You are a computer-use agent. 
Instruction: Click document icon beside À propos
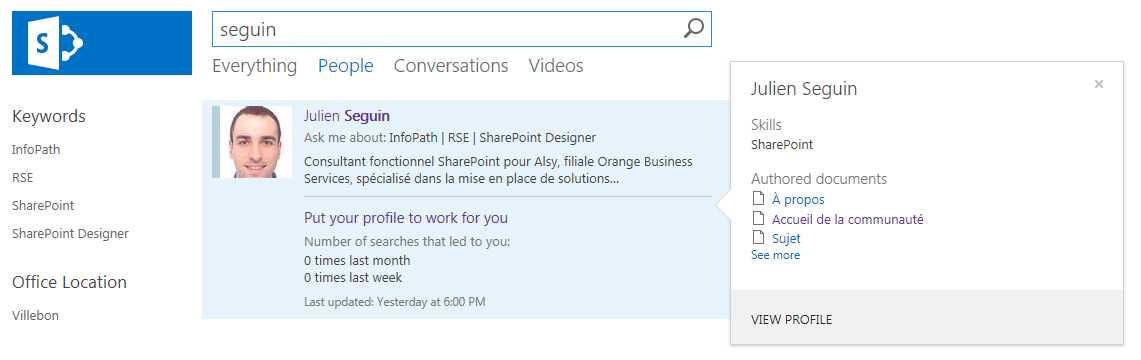point(758,198)
